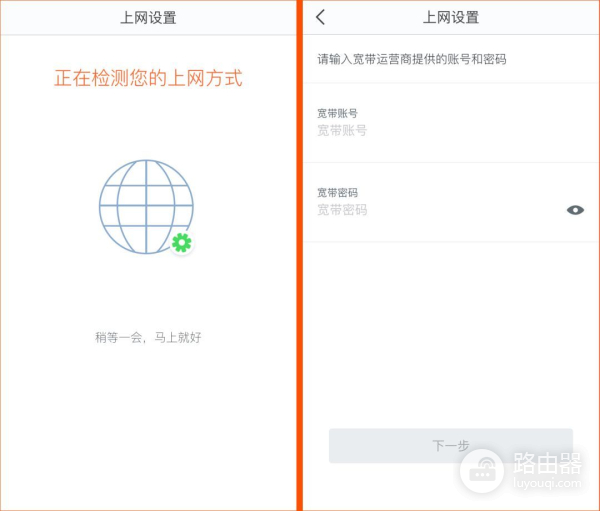The width and height of the screenshot is (600, 511).
Task: Click the 请输入宽带运营商提供的账号和密码 instruction text
Action: tap(411, 60)
